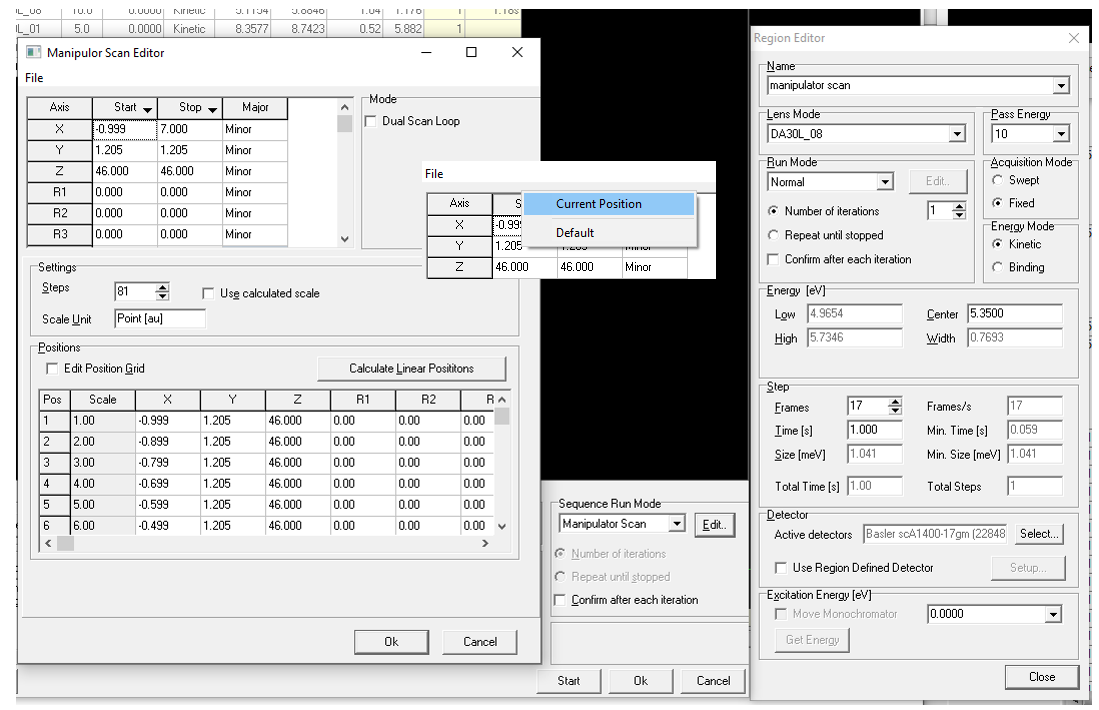Screen dimensions: 1099x710
Task: Select the Swept acquisition mode
Action: 997,181
